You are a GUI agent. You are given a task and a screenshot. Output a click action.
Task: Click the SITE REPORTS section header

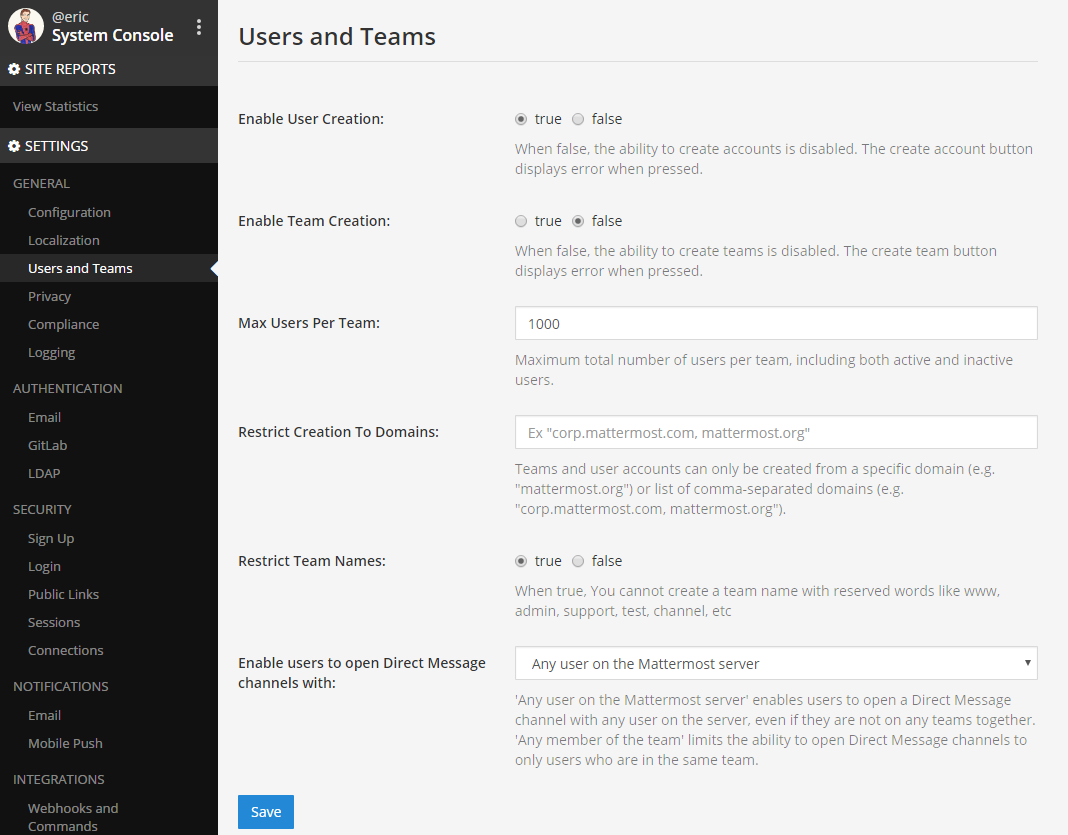pyautogui.click(x=109, y=69)
